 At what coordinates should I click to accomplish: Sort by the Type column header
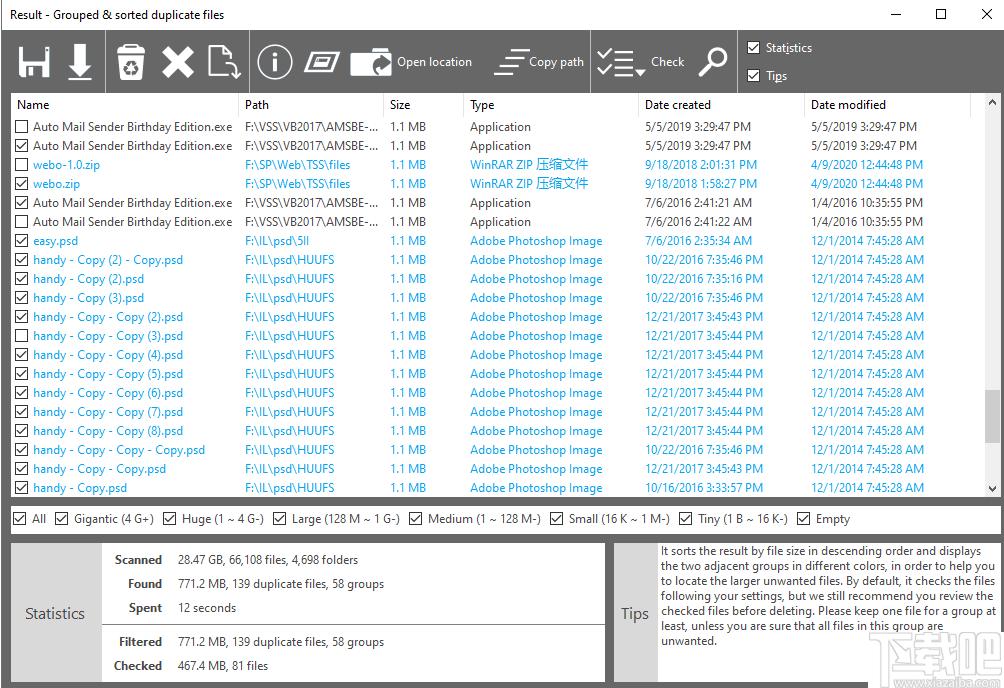(x=551, y=105)
